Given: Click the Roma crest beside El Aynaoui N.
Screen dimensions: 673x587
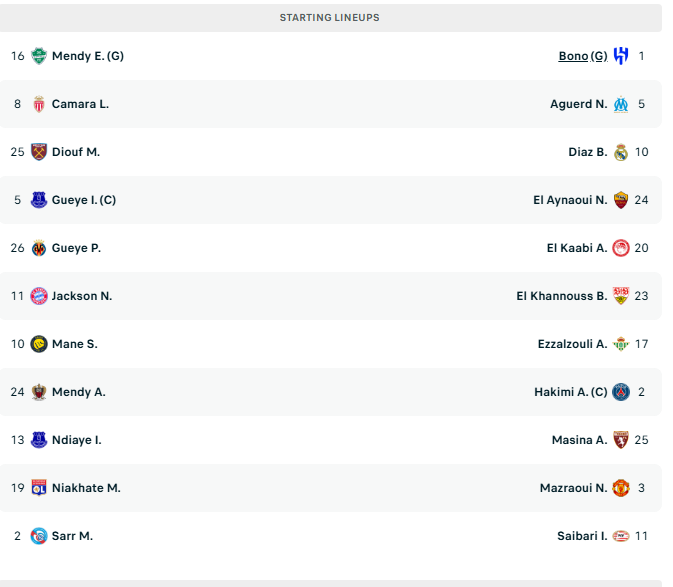Looking at the screenshot, I should click(621, 200).
